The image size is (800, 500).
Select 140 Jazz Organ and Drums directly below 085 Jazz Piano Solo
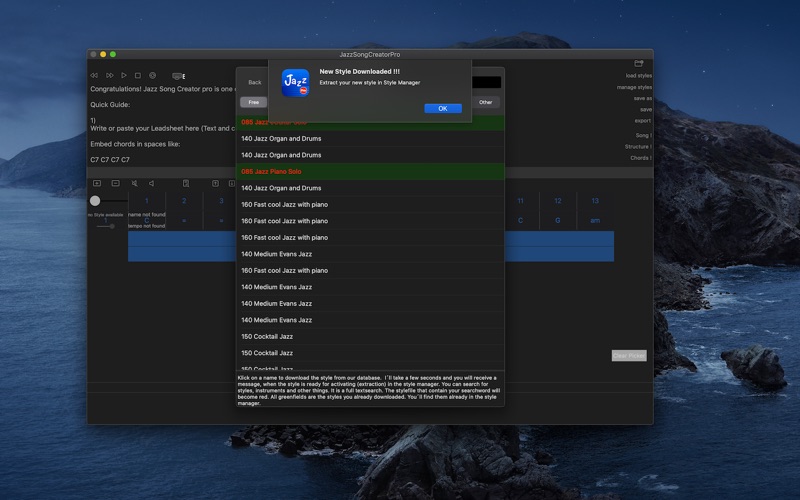point(370,188)
